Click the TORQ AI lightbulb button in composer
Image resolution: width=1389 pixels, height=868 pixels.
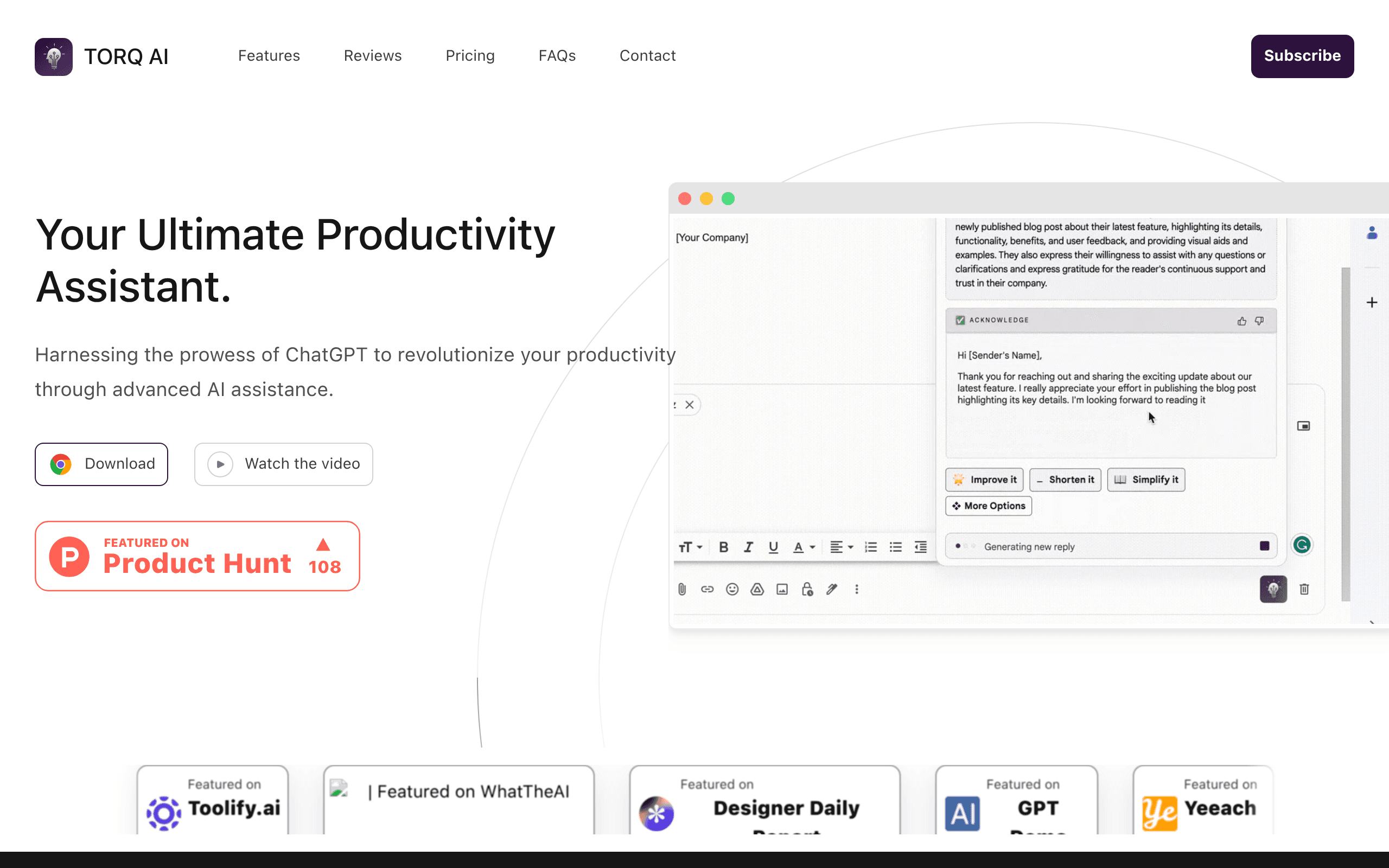[x=1273, y=589]
